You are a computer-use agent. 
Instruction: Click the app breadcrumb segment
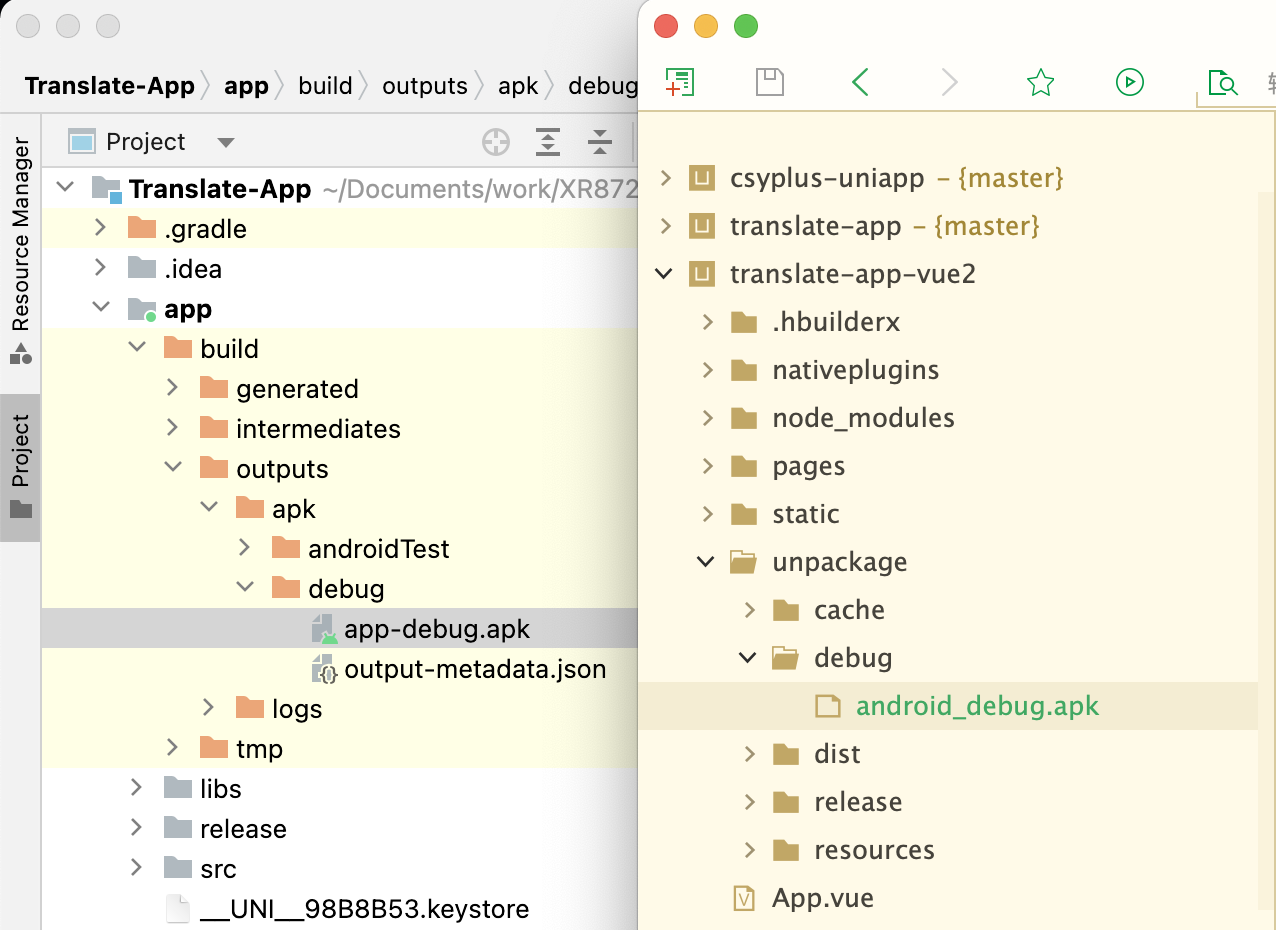pos(246,86)
